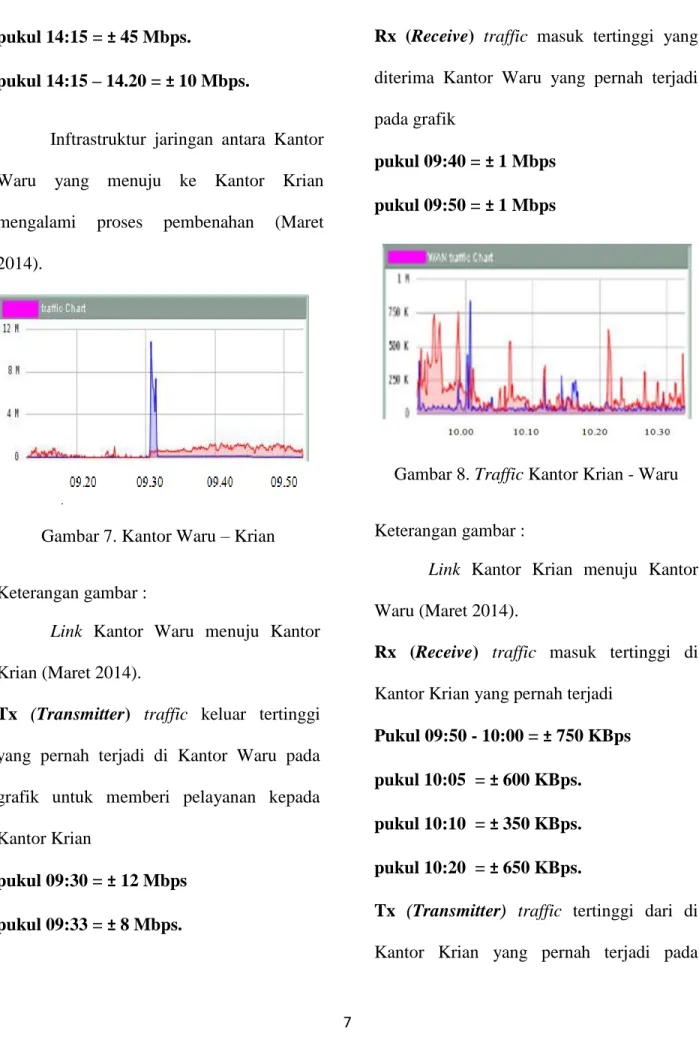This screenshot has width=699, height=1052.
Task: Click the line 'Waru (Maret 2014).'
Action: pos(446,611)
